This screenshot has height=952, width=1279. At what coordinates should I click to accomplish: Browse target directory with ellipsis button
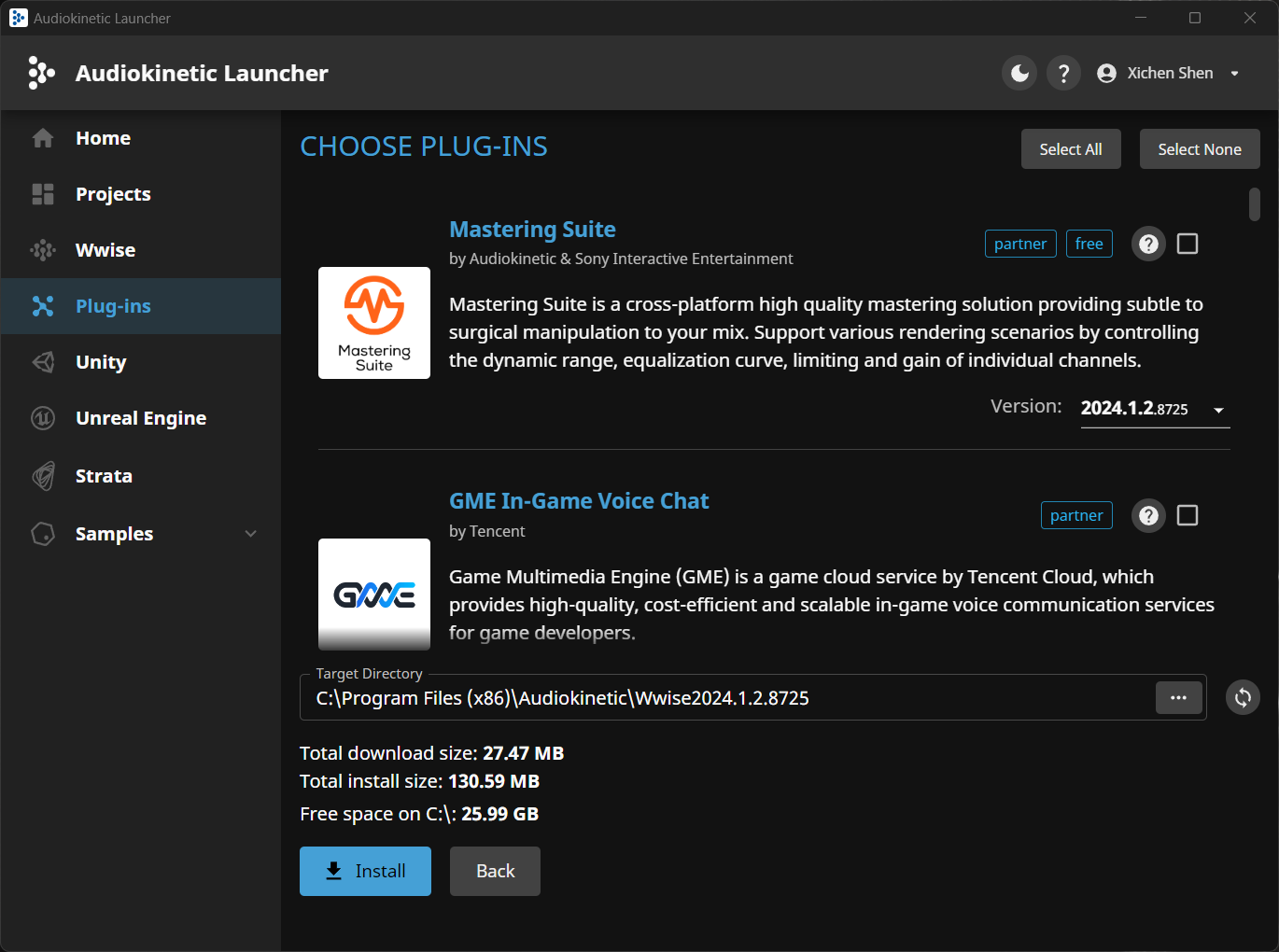(1178, 697)
